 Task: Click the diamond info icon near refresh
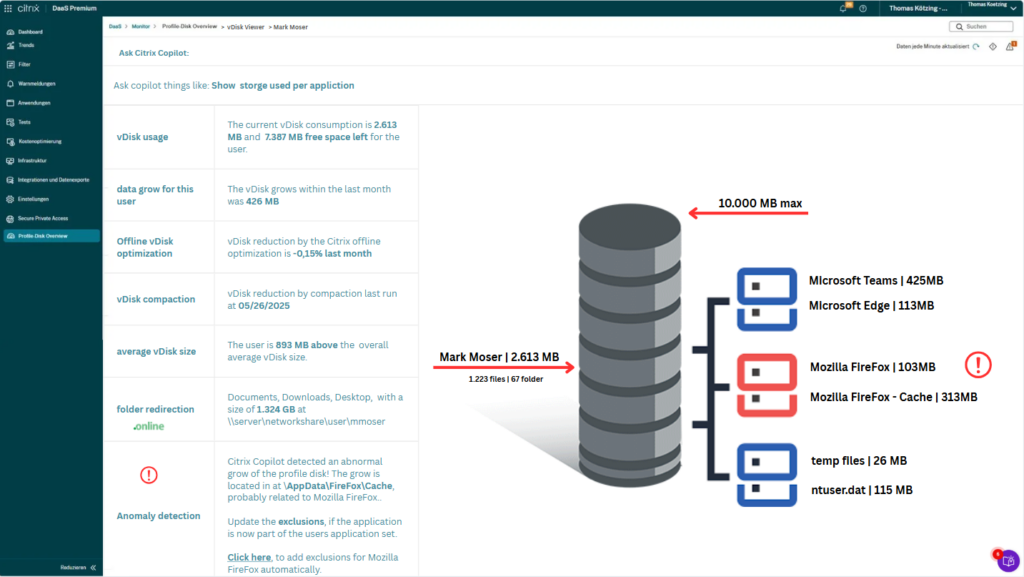(x=993, y=46)
